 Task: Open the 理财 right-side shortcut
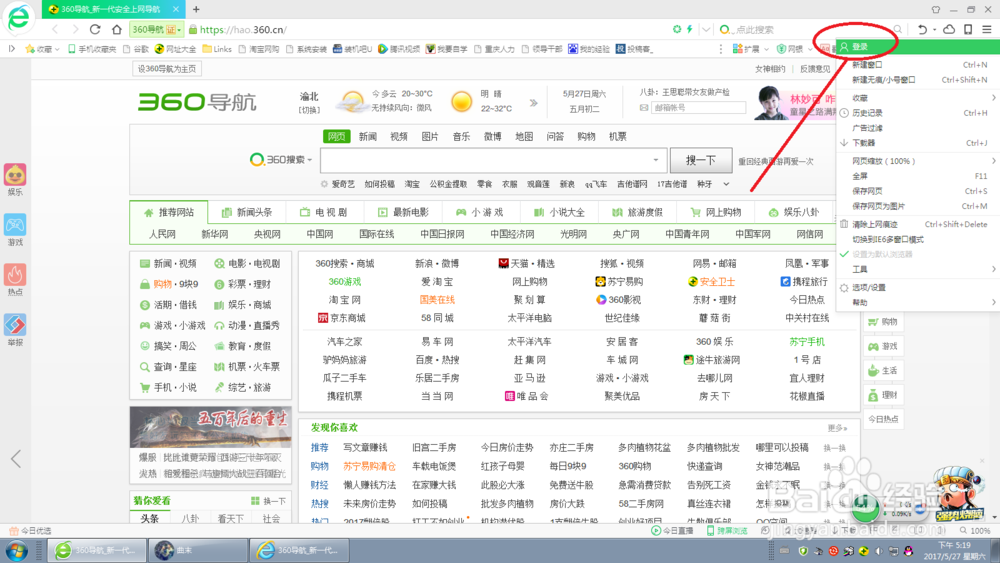coord(883,395)
